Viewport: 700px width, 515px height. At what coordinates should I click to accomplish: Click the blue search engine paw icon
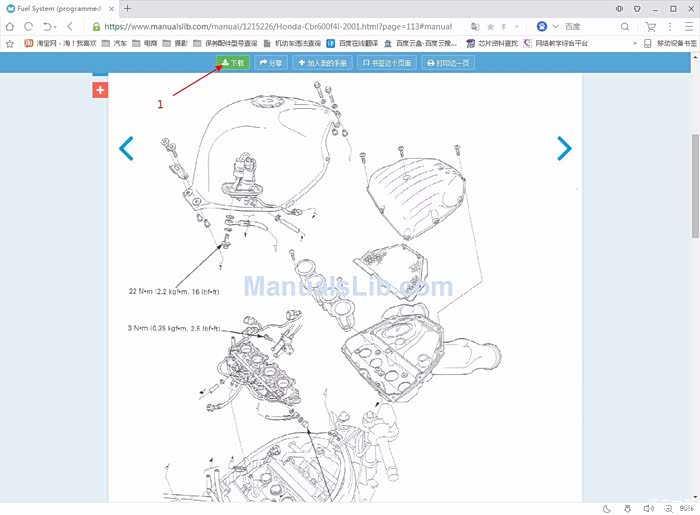point(542,27)
